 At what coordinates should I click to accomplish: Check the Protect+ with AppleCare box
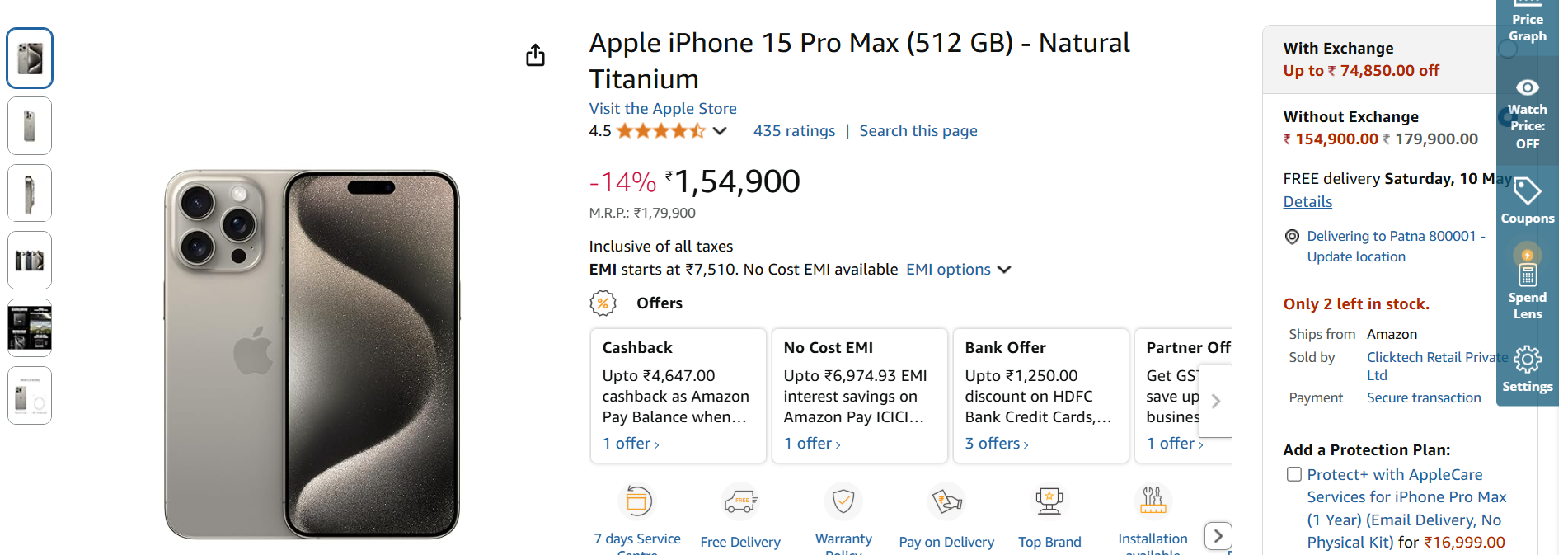point(1294,474)
